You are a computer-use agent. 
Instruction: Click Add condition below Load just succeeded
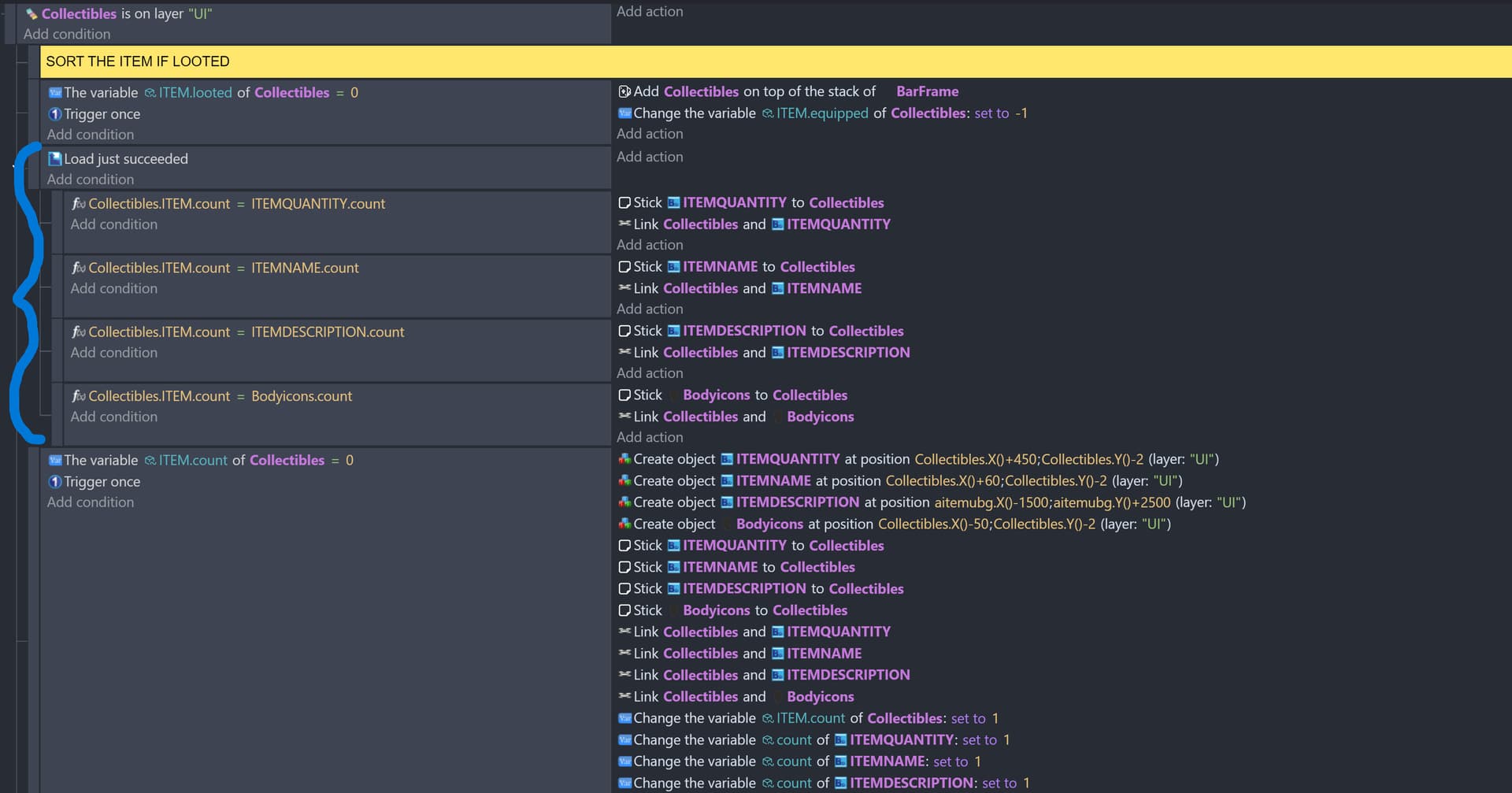tap(91, 180)
